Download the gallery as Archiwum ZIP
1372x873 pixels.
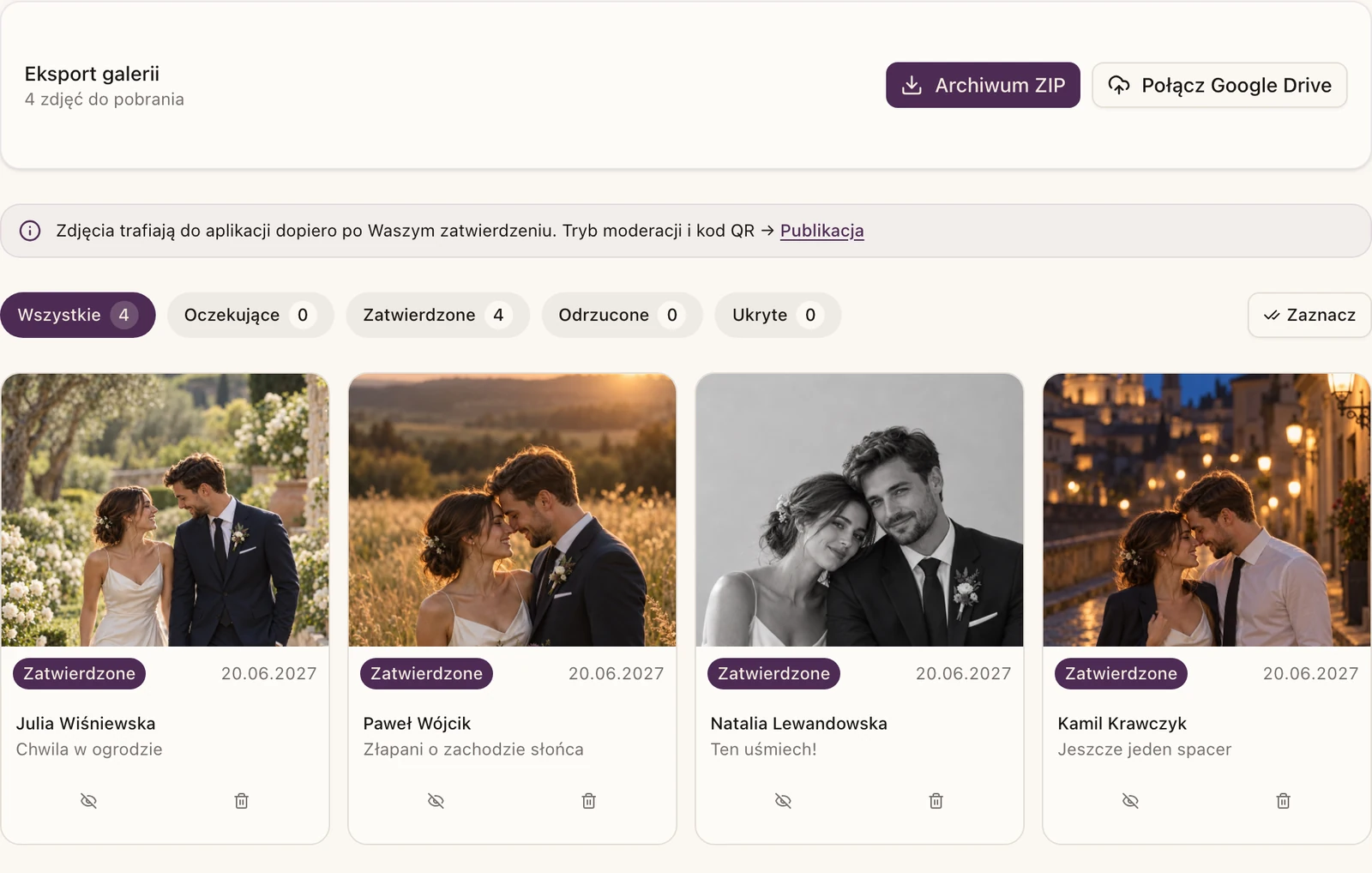coord(983,85)
